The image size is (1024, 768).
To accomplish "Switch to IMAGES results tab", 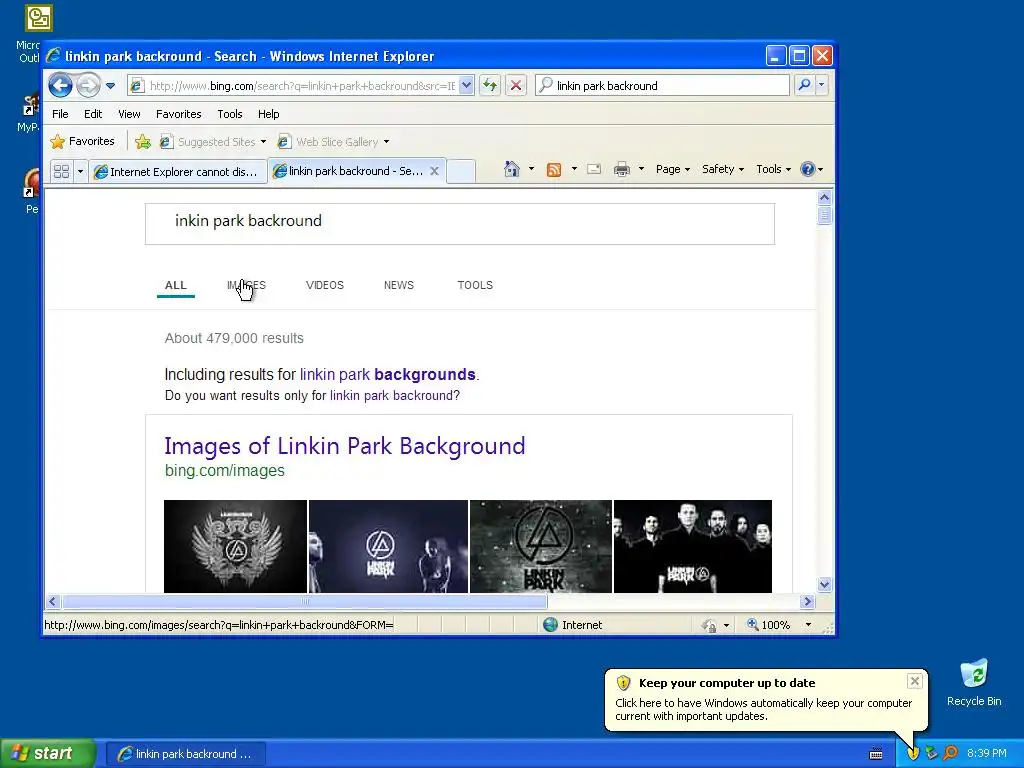I will (246, 285).
